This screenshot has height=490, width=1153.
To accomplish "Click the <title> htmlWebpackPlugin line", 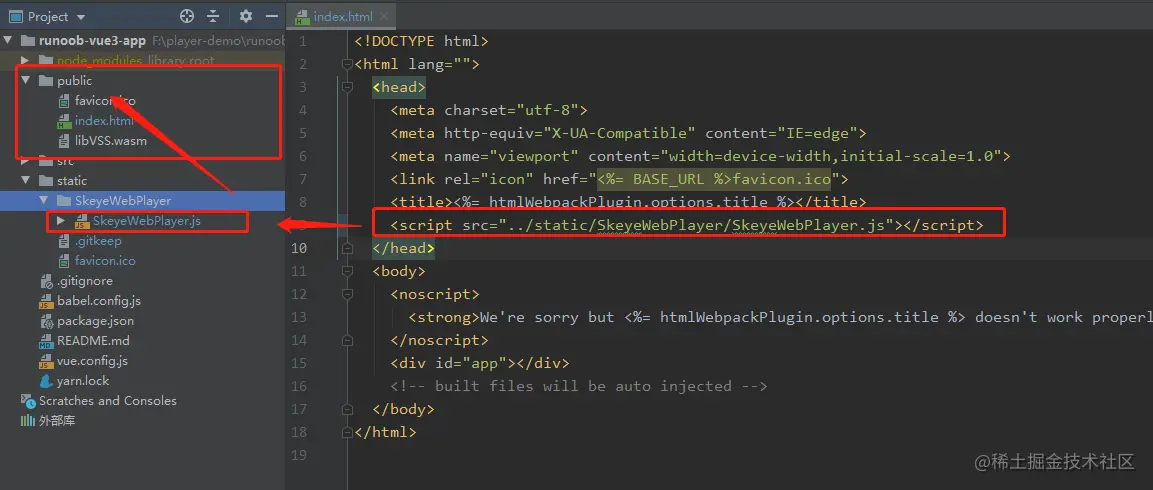I will pyautogui.click(x=629, y=202).
